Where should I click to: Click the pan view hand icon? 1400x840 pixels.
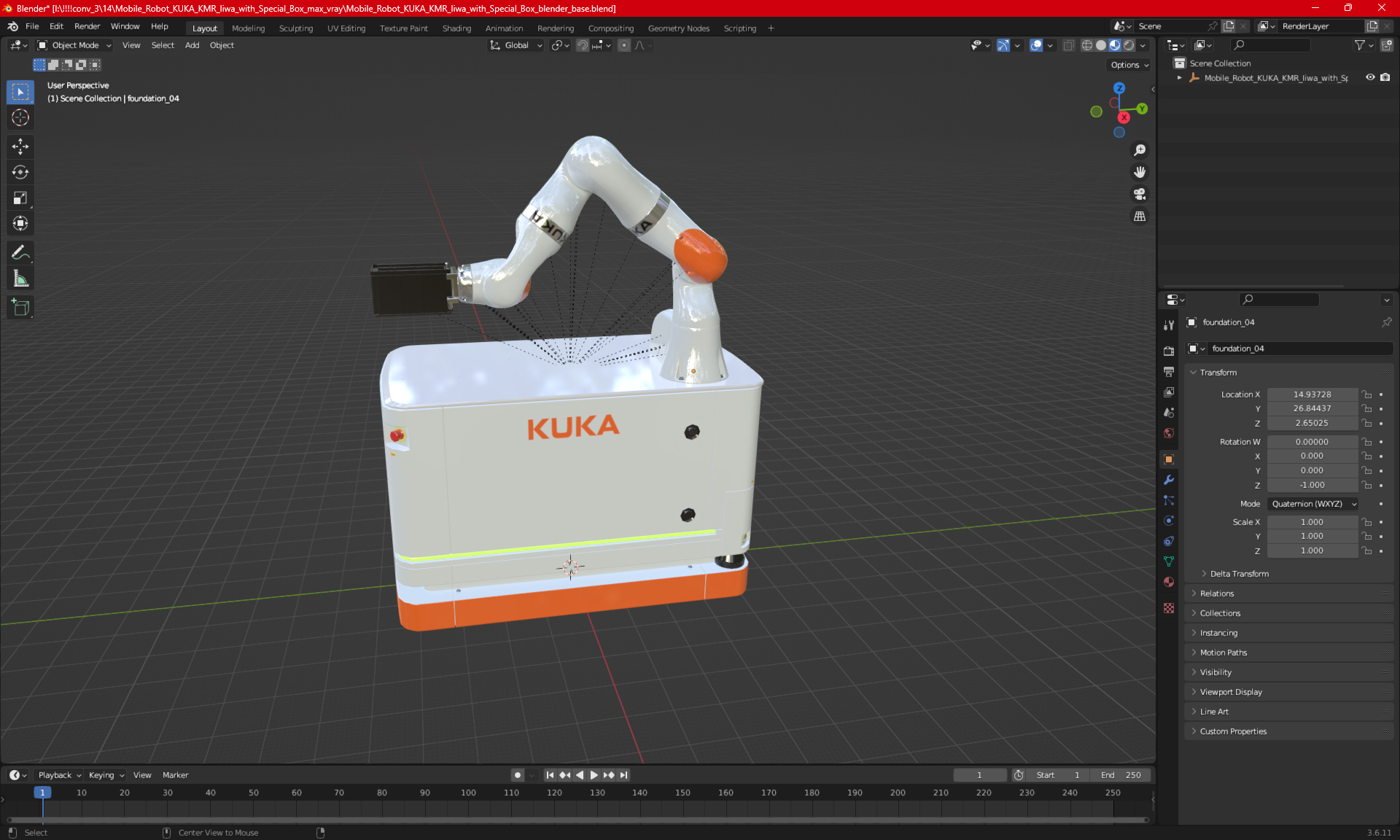tap(1140, 172)
